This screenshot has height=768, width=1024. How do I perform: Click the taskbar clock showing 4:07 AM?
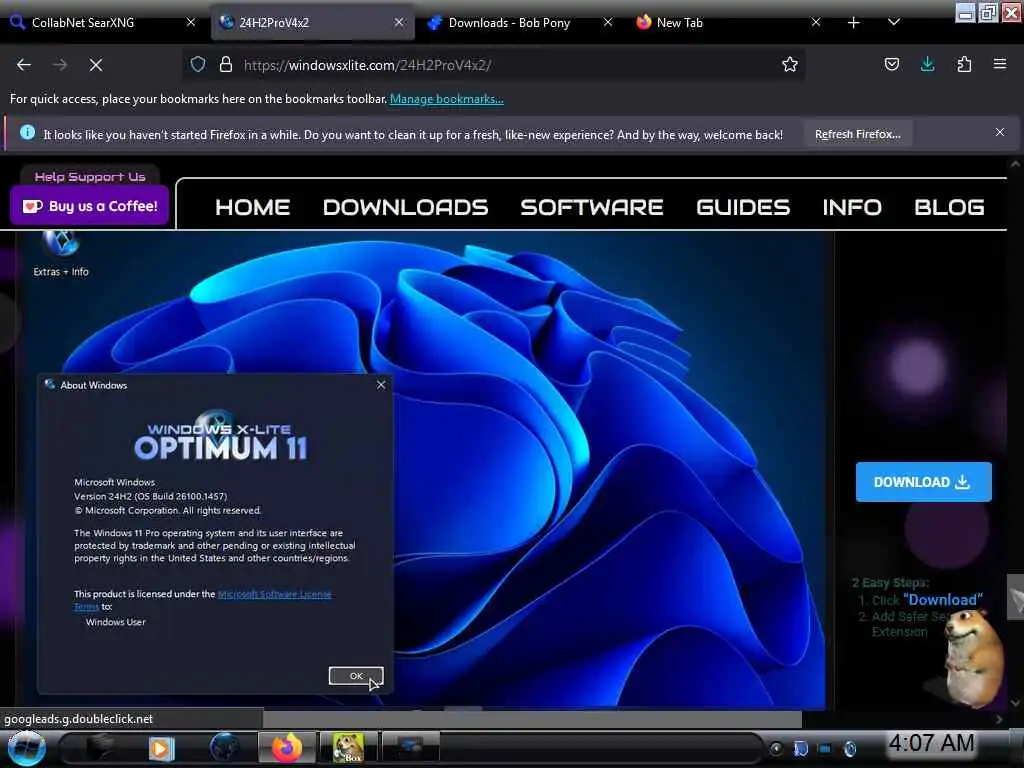click(x=931, y=743)
